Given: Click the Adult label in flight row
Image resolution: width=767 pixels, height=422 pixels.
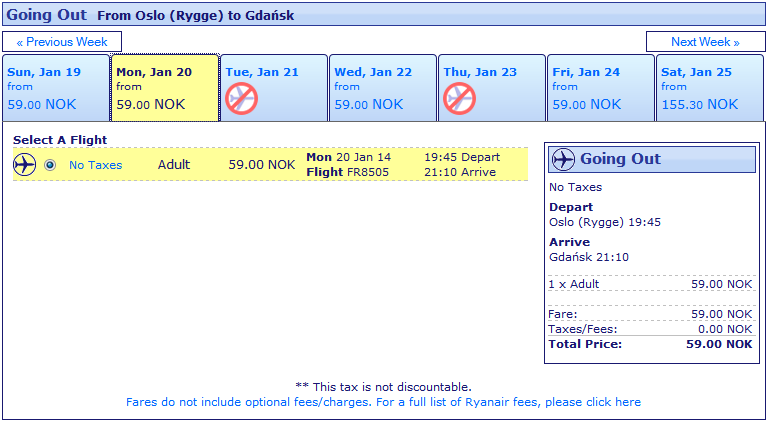Looking at the screenshot, I should coord(174,165).
